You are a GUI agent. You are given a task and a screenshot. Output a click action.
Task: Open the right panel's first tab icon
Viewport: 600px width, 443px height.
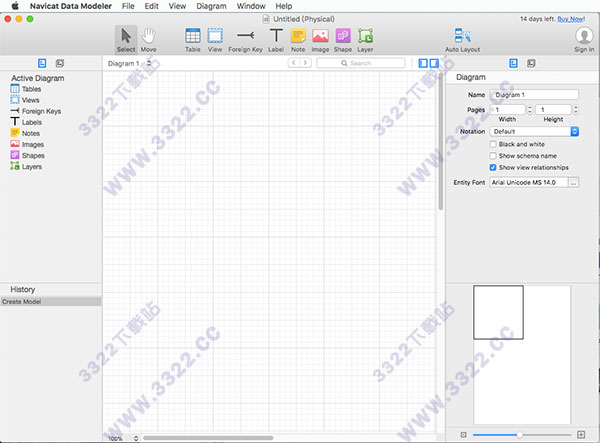[514, 63]
